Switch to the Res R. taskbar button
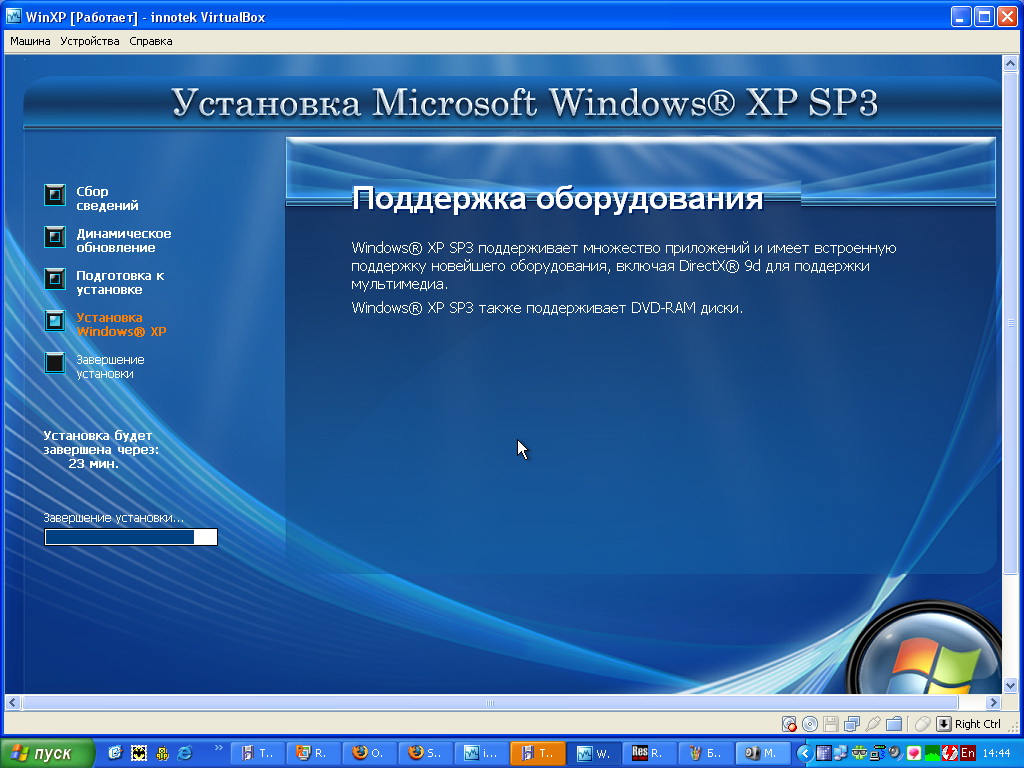 click(x=648, y=753)
